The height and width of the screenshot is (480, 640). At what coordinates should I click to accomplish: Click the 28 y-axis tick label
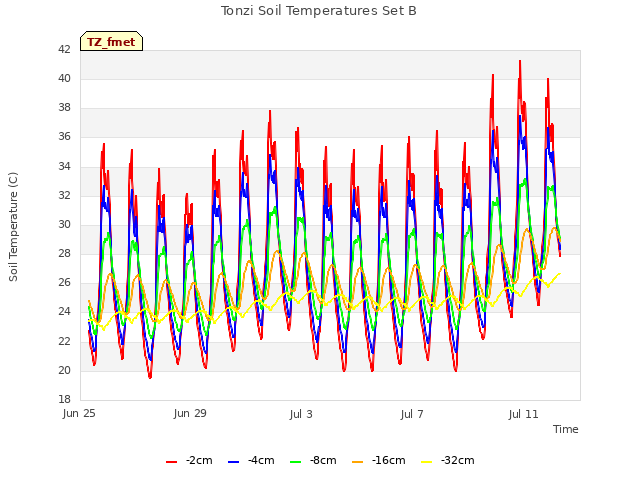pyautogui.click(x=64, y=253)
